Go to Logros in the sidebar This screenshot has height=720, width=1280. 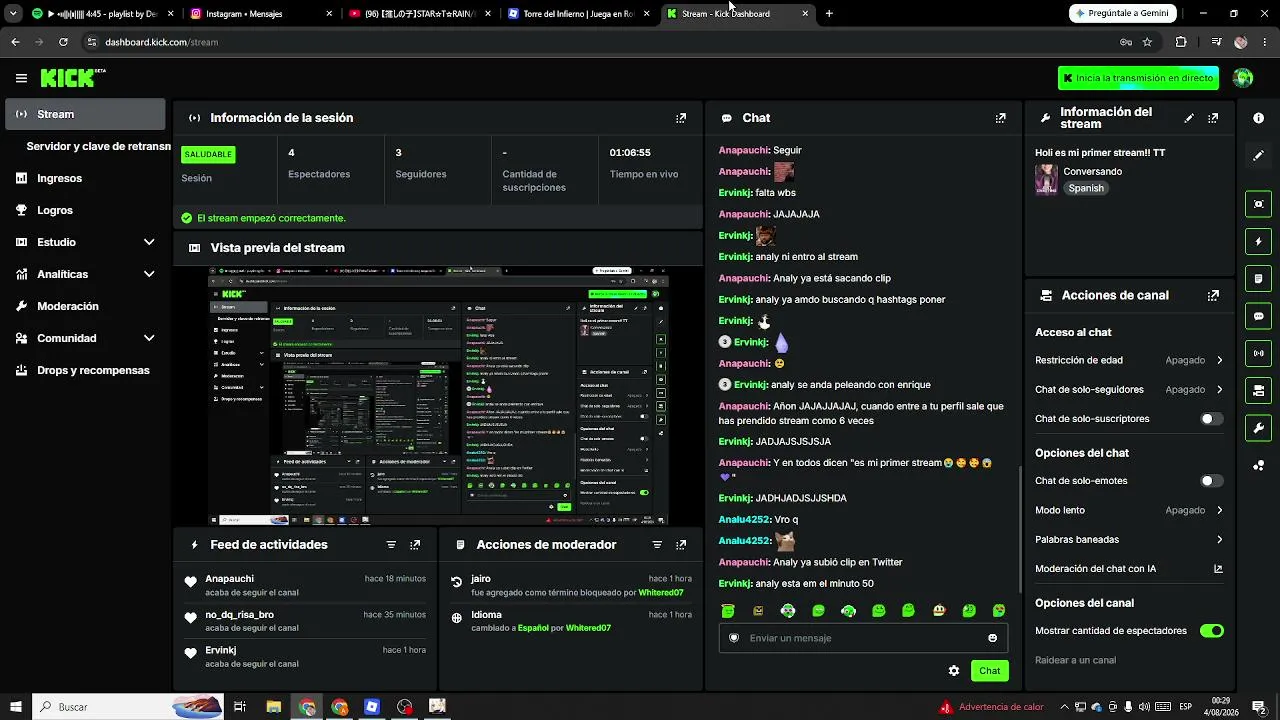click(x=85, y=210)
